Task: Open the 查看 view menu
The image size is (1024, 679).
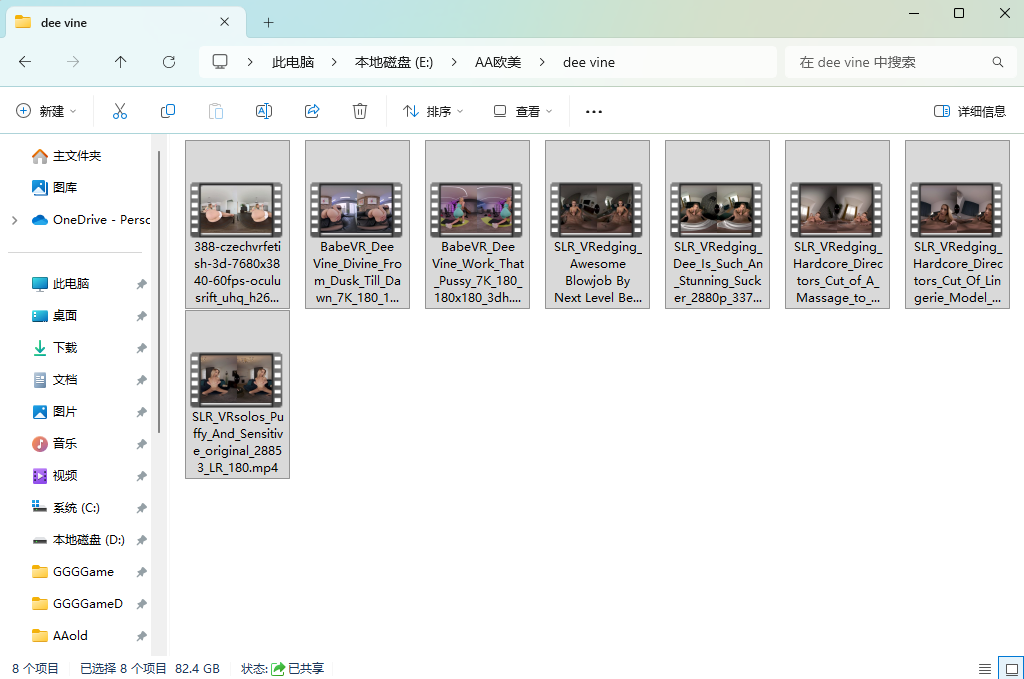Action: (x=523, y=111)
